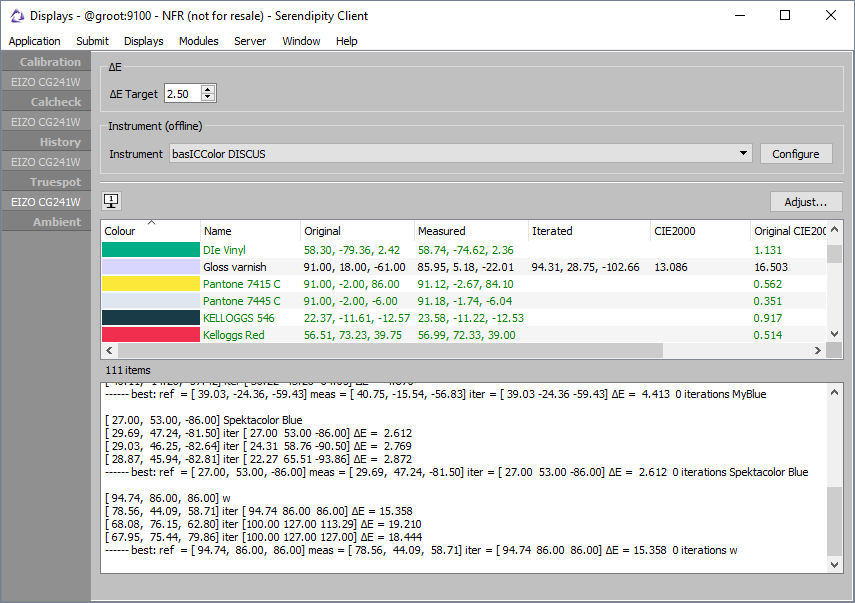This screenshot has width=855, height=603.
Task: Sort by the Measured column header
Action: point(471,231)
